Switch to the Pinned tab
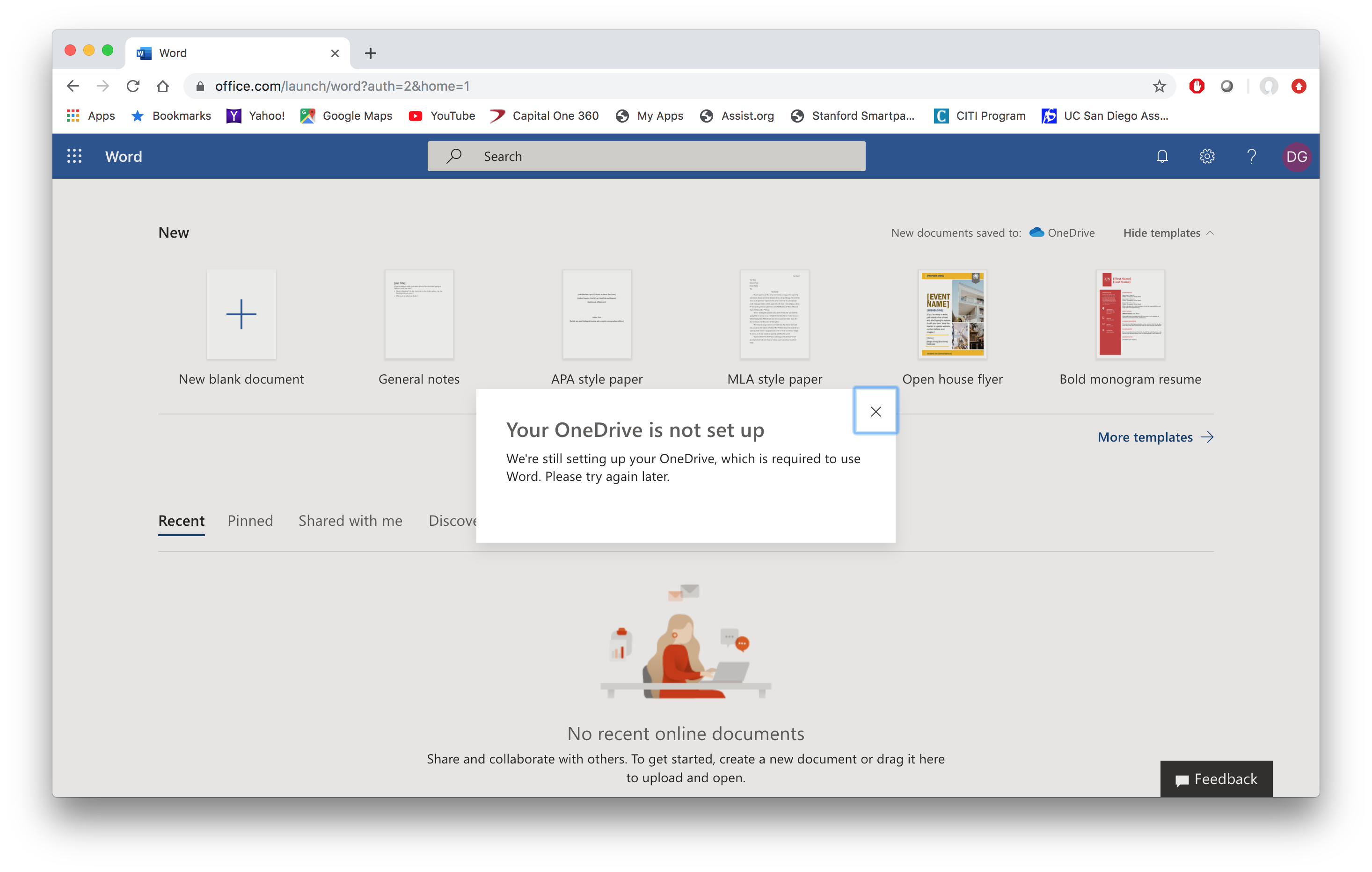Screen dimensions: 1372x872 [x=250, y=521]
